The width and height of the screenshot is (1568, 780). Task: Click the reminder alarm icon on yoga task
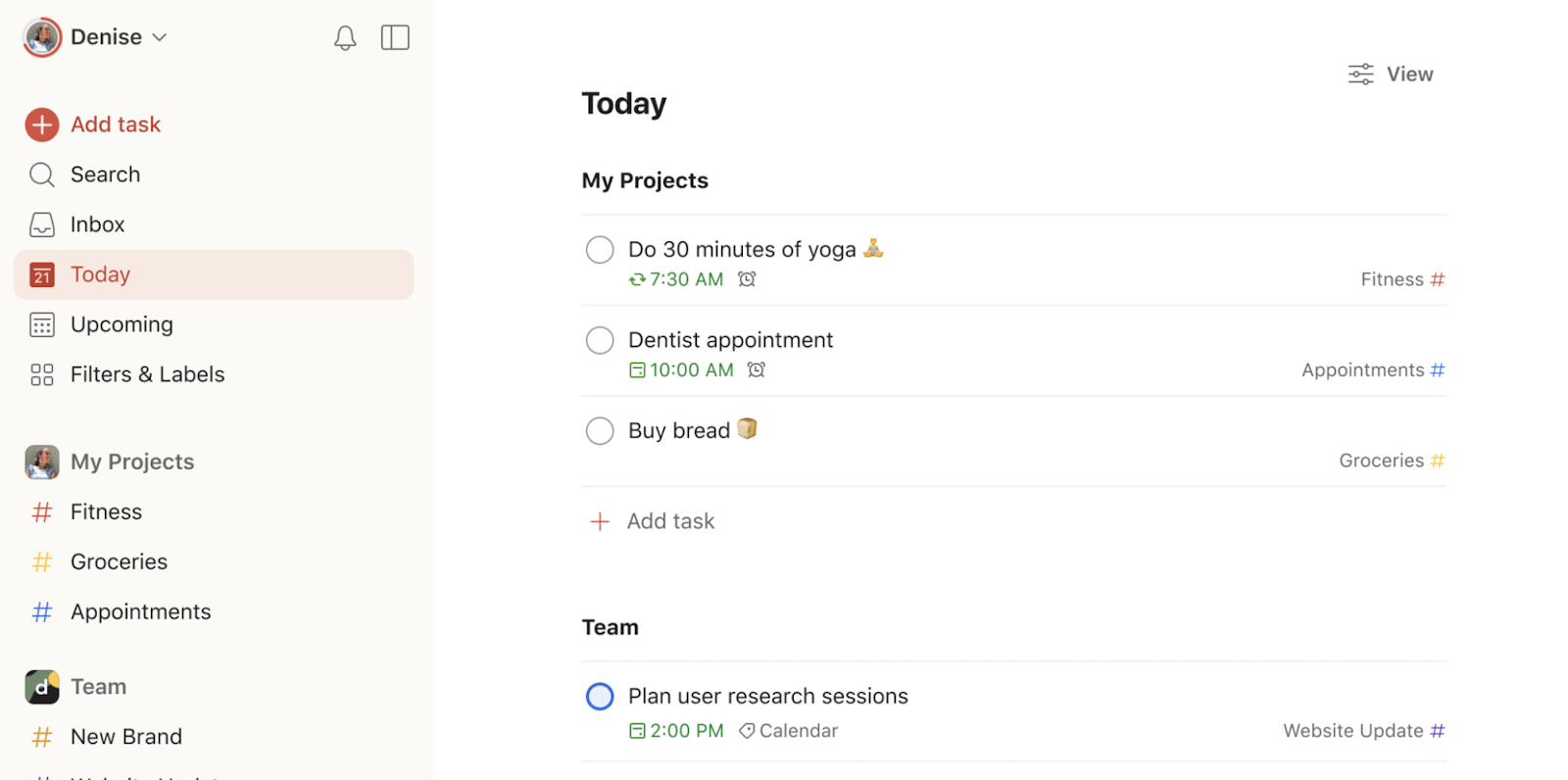click(747, 279)
